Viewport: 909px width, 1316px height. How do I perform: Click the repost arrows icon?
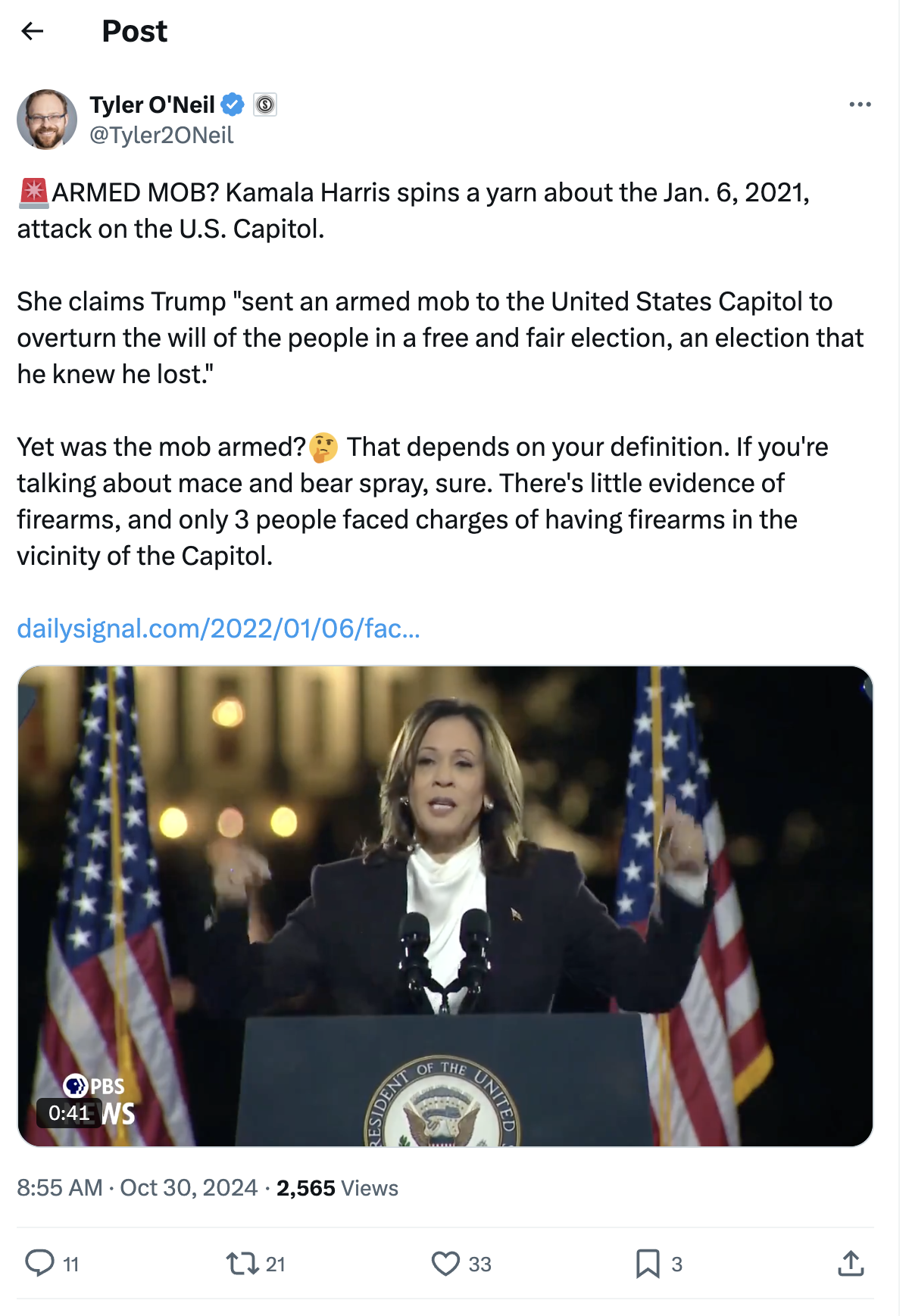pyautogui.click(x=242, y=1263)
